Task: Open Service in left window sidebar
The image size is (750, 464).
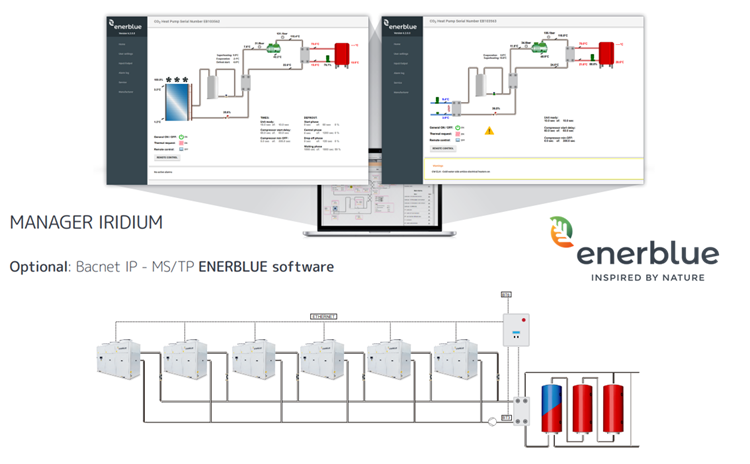Action: coord(123,82)
